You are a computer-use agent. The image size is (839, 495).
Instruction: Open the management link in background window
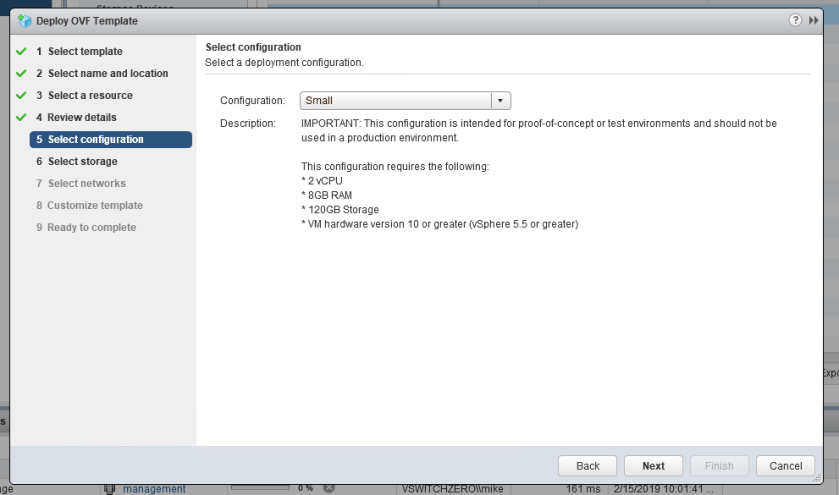[154, 489]
